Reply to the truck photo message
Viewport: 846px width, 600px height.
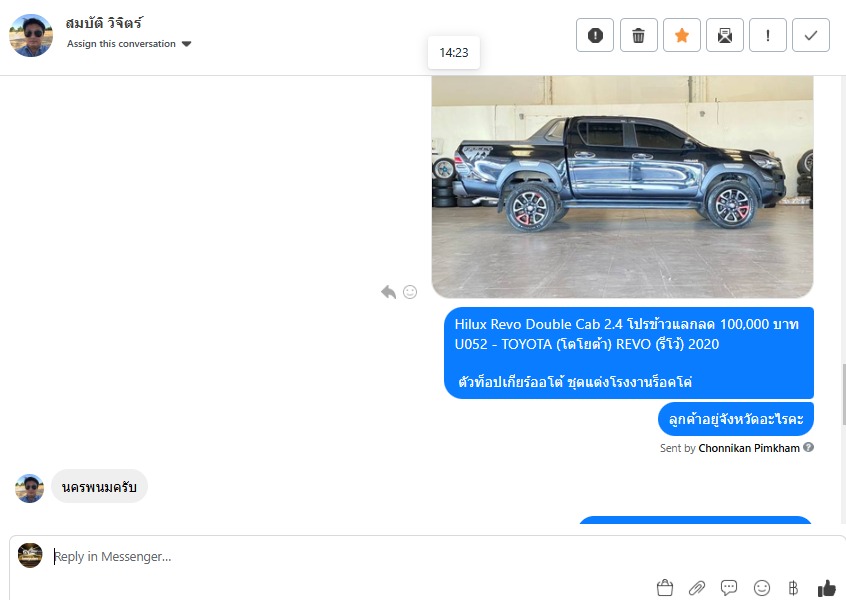[388, 292]
